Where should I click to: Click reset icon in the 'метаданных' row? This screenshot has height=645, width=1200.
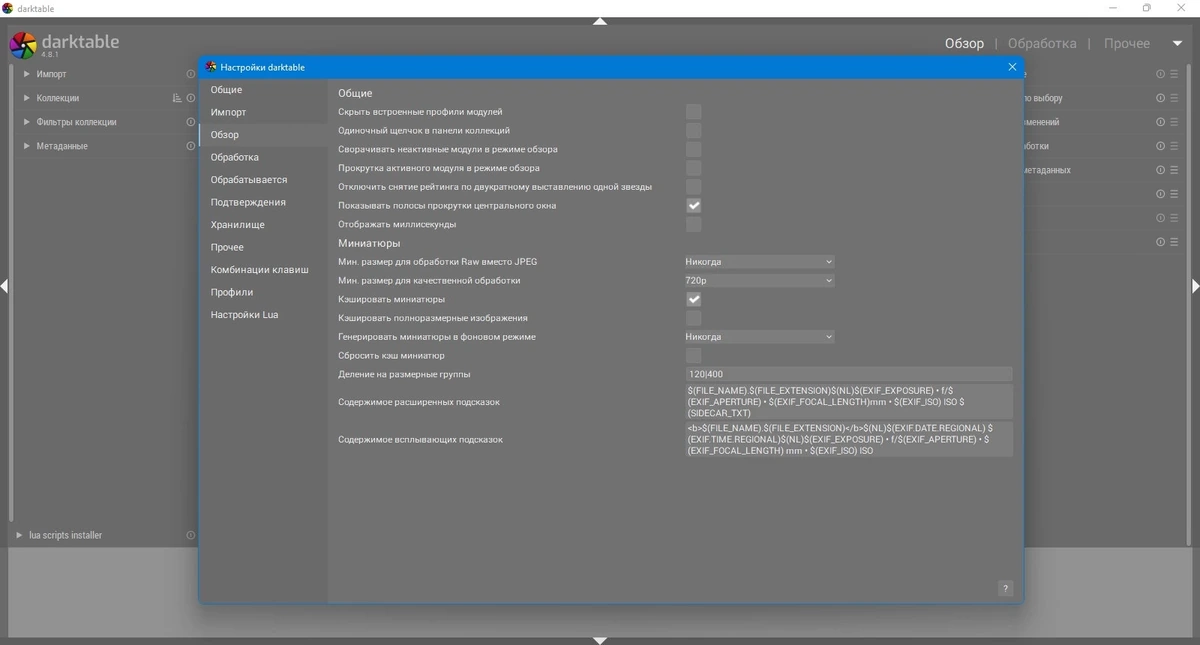[x=1161, y=170]
